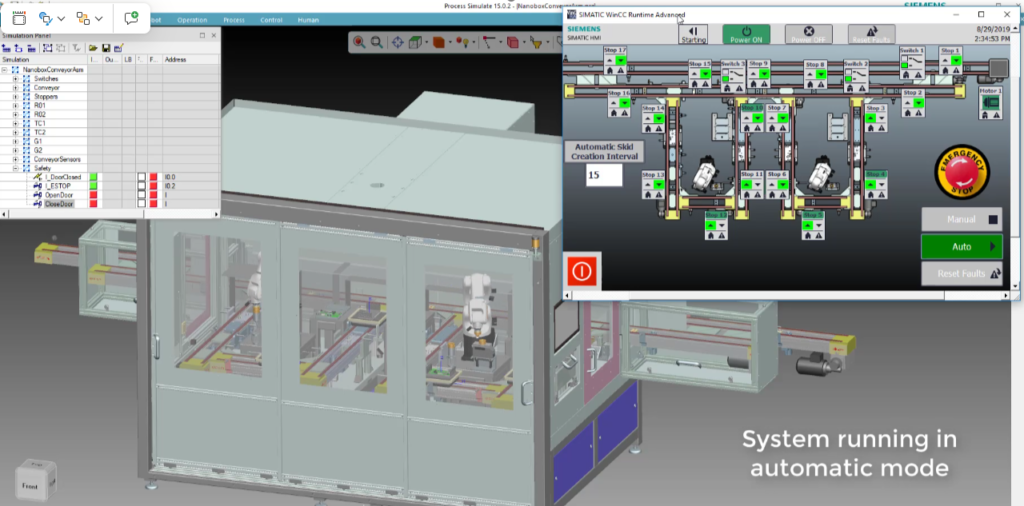Click the Simulation Panel horizontal scrollbar

click(x=109, y=214)
